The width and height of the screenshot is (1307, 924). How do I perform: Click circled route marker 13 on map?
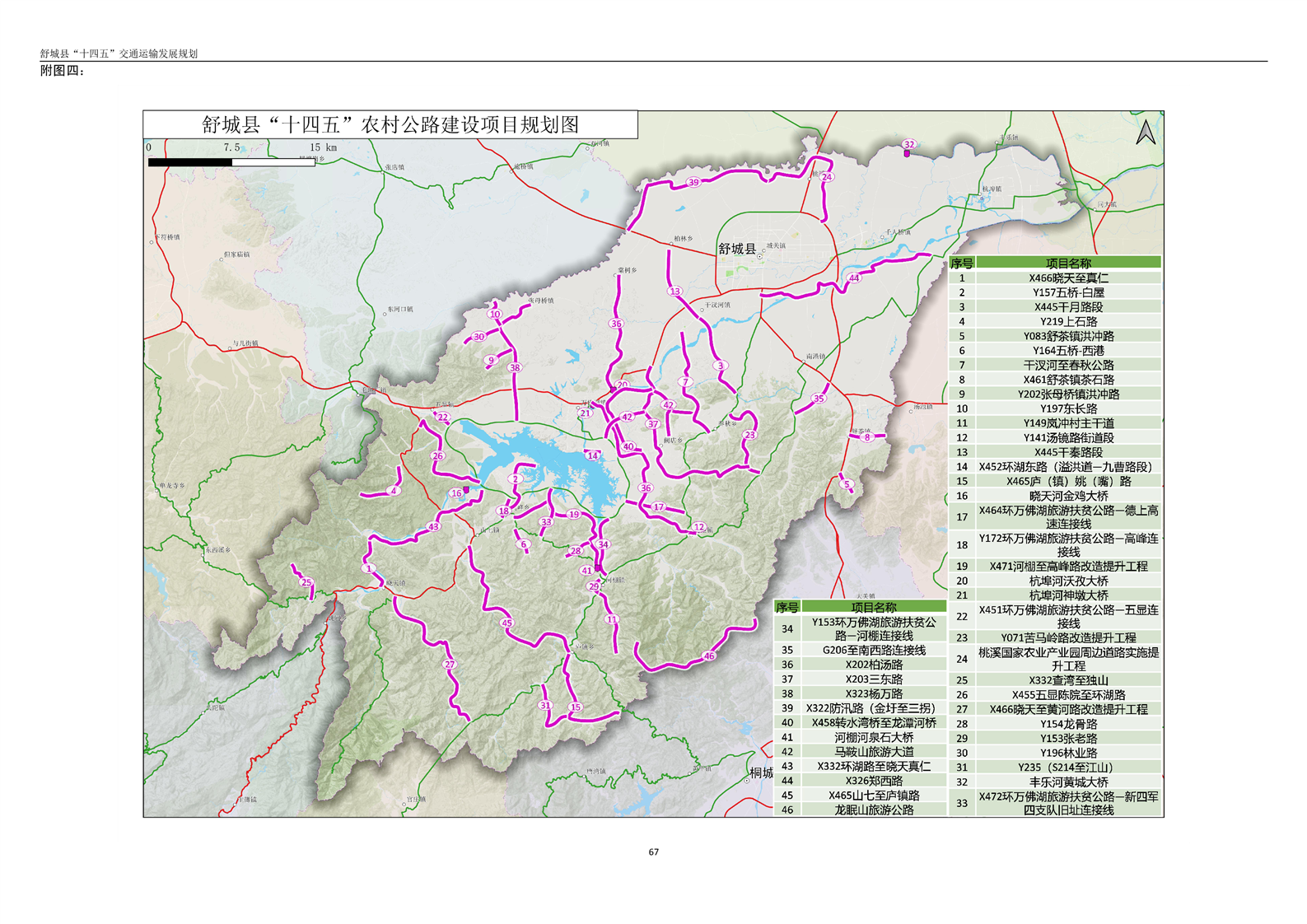coord(675,292)
